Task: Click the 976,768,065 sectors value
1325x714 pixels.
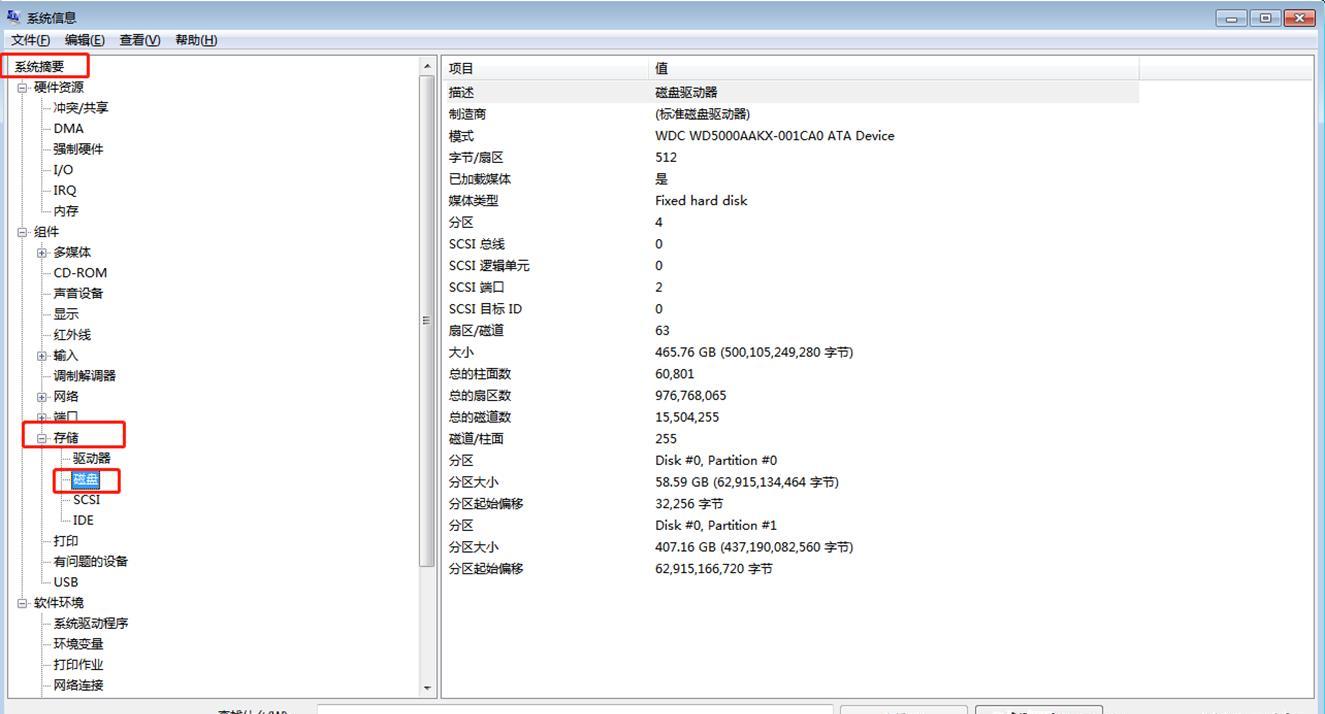Action: pos(691,395)
